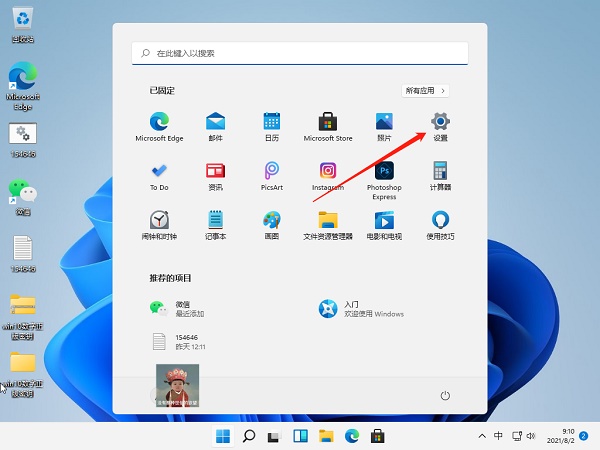Expand hidden tray icons chevron
600x450 pixels.
point(482,436)
